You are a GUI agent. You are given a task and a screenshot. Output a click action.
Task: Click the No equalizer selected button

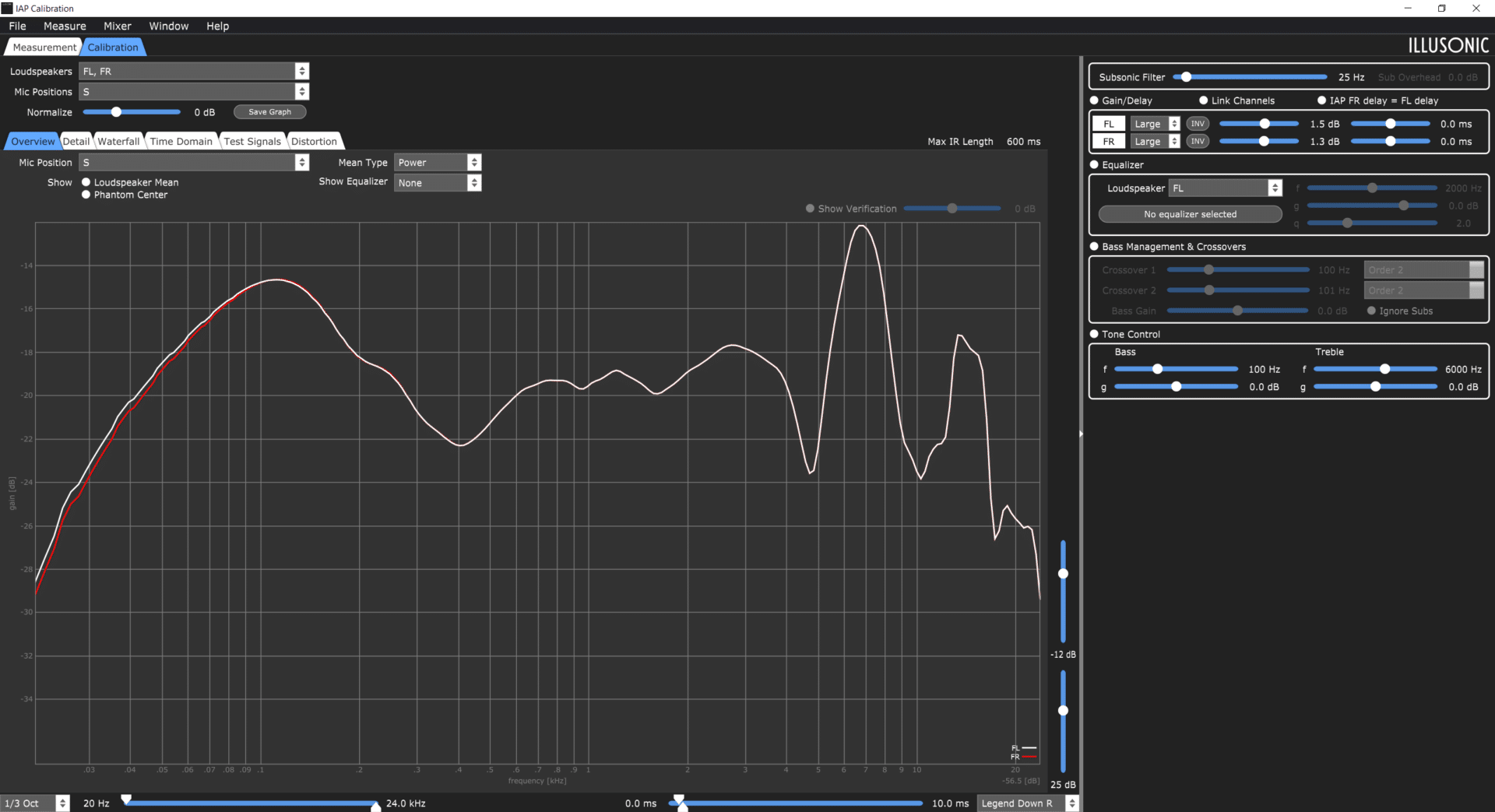tap(1190, 214)
